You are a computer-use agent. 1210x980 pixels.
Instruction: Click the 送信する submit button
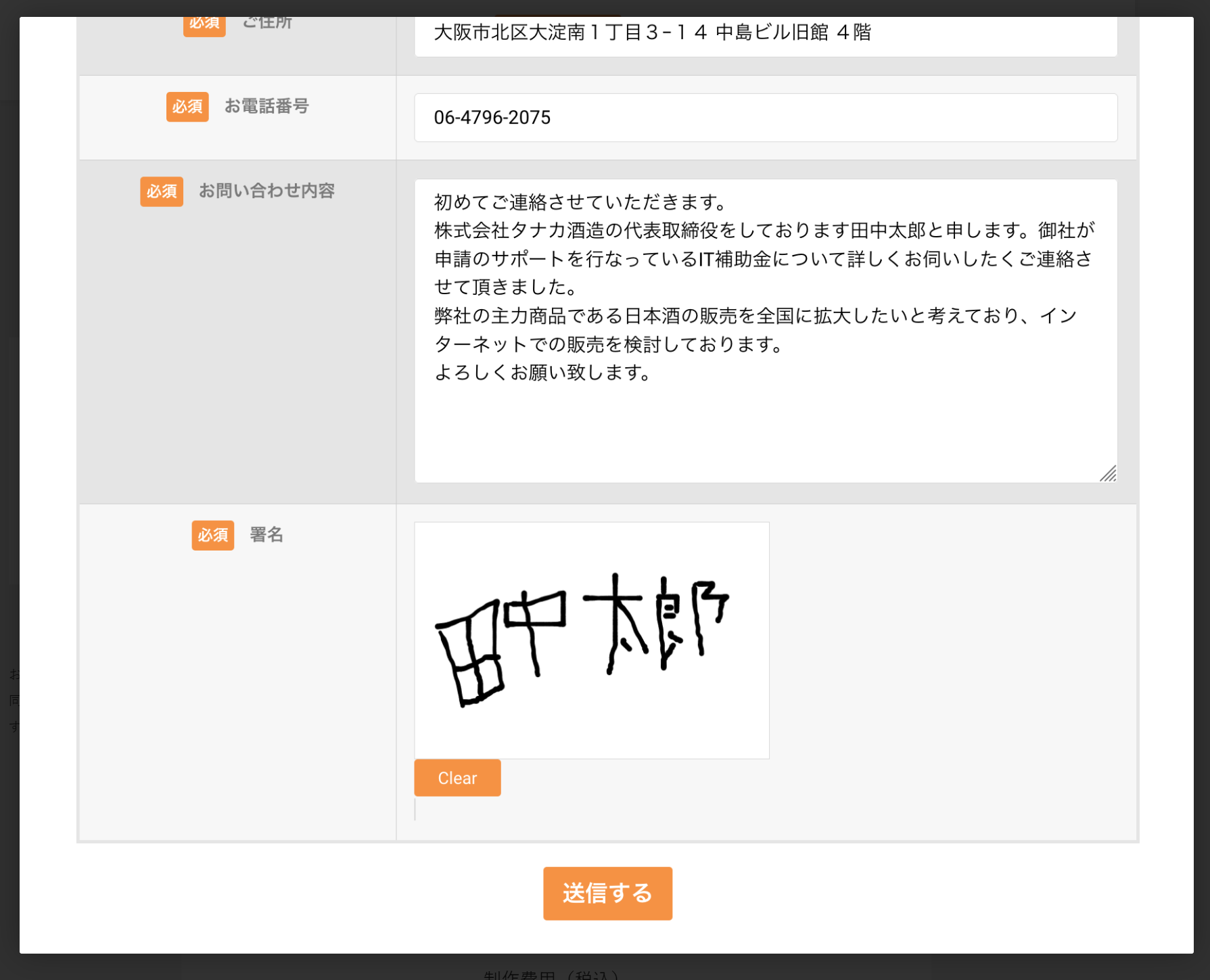pyautogui.click(x=607, y=893)
